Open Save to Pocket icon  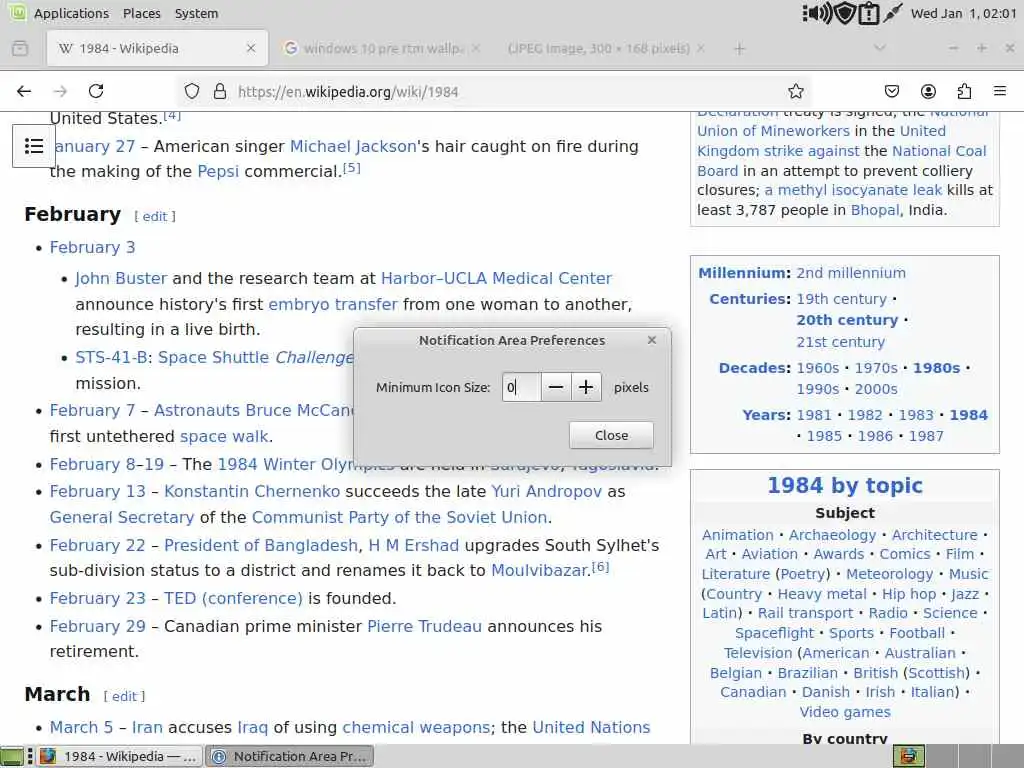tap(891, 91)
